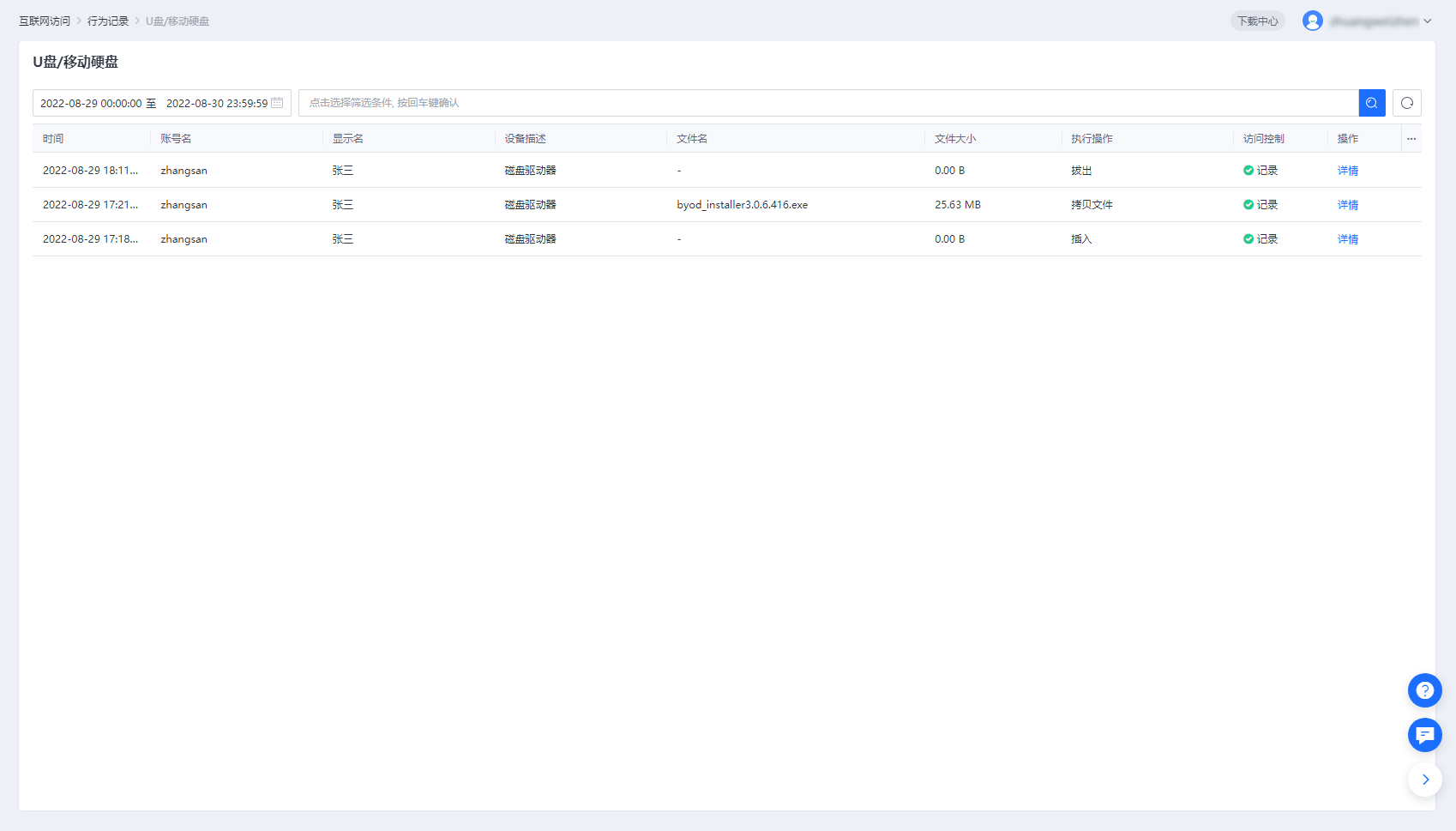
Task: Select file name byod_installer3.0.6.416.exe
Action: tap(743, 205)
